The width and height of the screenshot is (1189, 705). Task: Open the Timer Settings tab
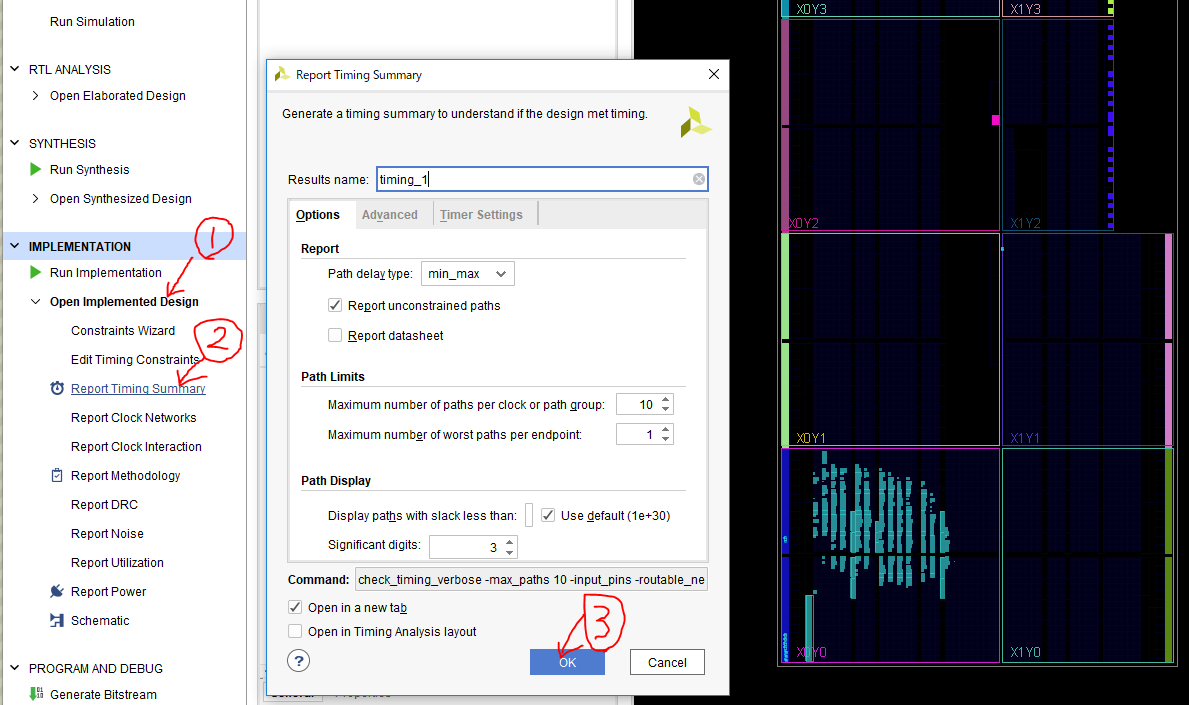[x=483, y=214]
